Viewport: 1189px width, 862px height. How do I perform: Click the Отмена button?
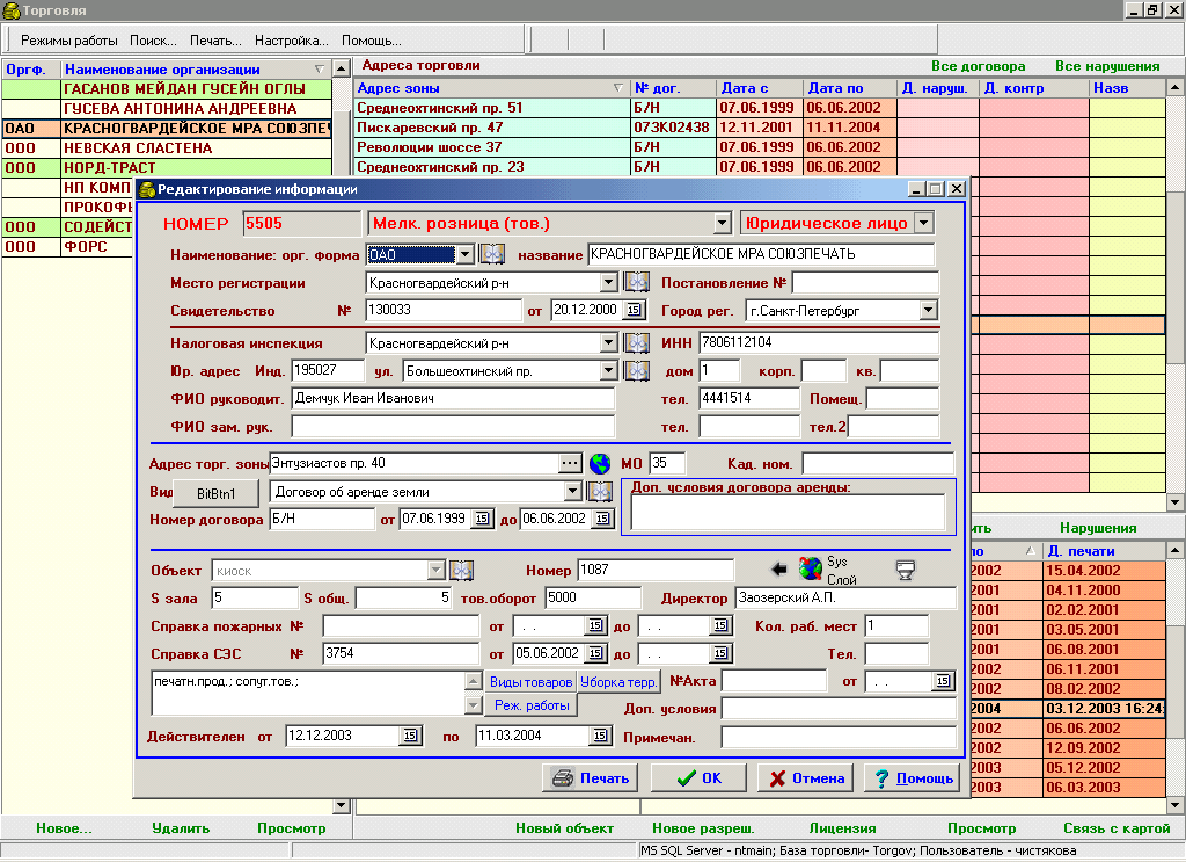[x=806, y=778]
